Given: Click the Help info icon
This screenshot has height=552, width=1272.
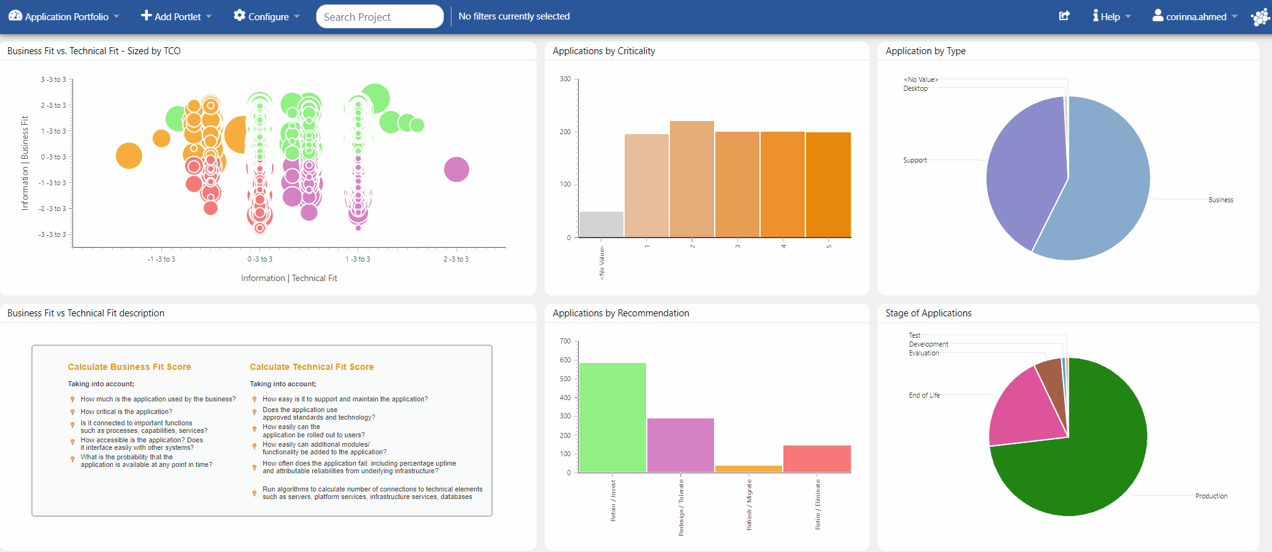Looking at the screenshot, I should pyautogui.click(x=1095, y=16).
